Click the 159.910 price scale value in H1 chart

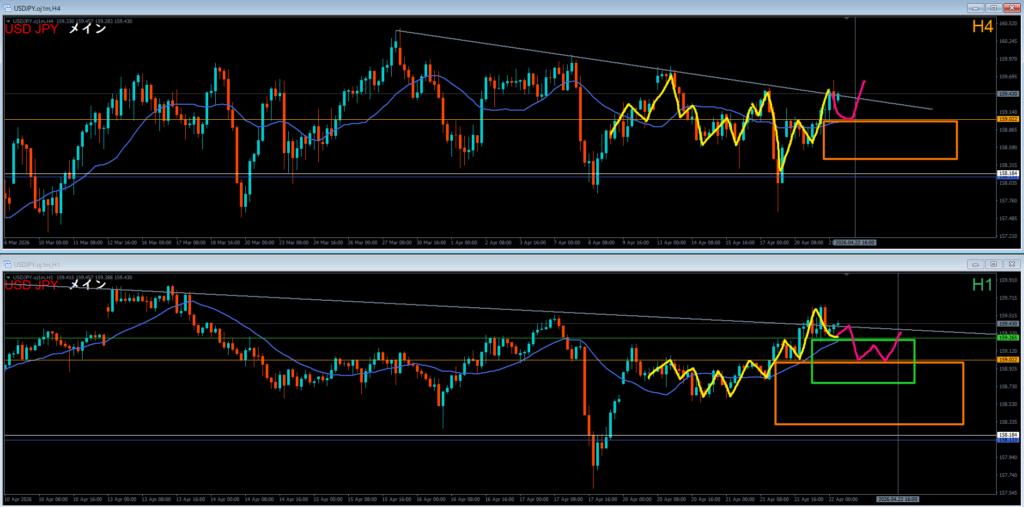[x=1007, y=280]
